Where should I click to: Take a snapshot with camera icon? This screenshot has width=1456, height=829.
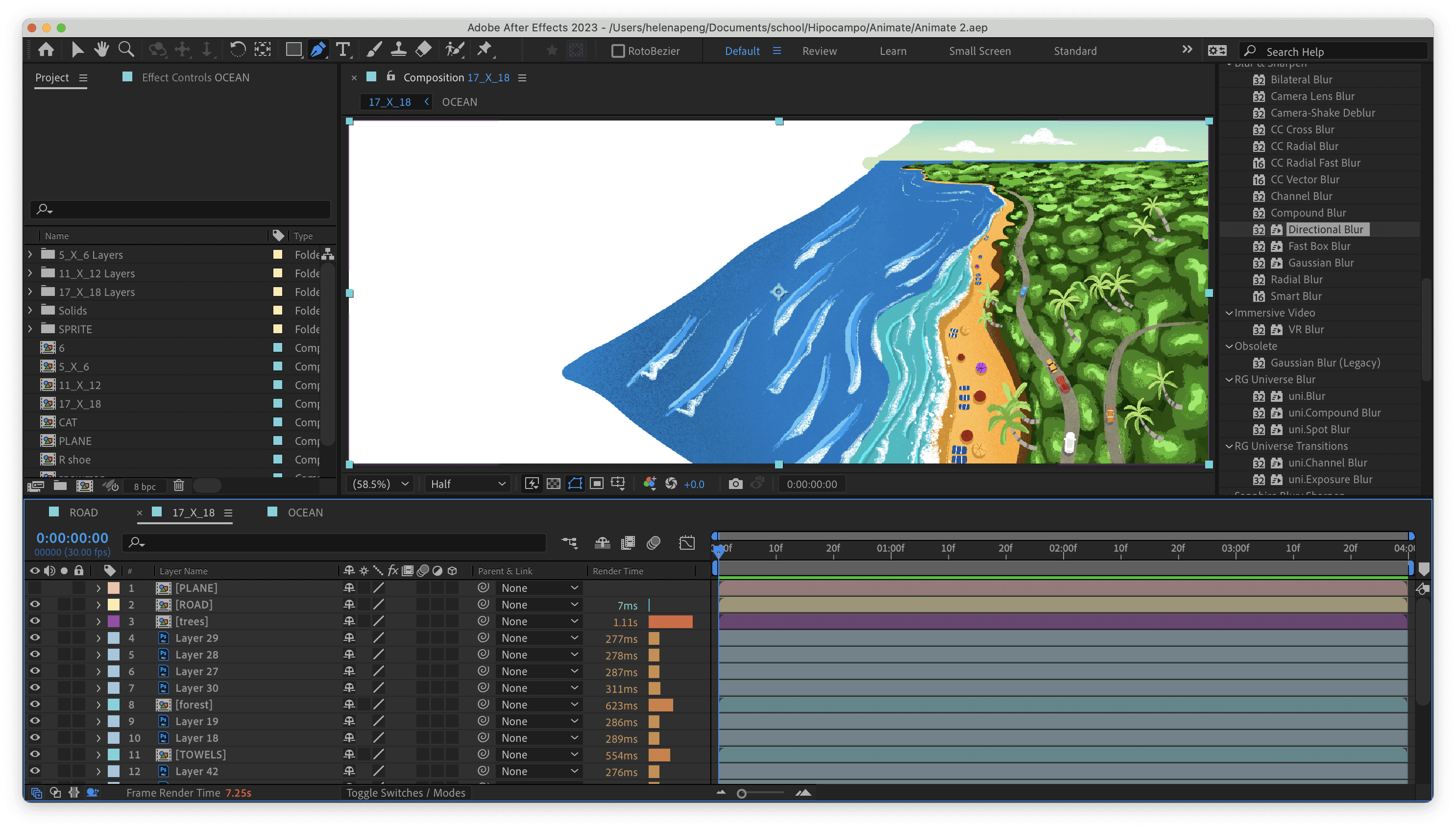tap(735, 484)
